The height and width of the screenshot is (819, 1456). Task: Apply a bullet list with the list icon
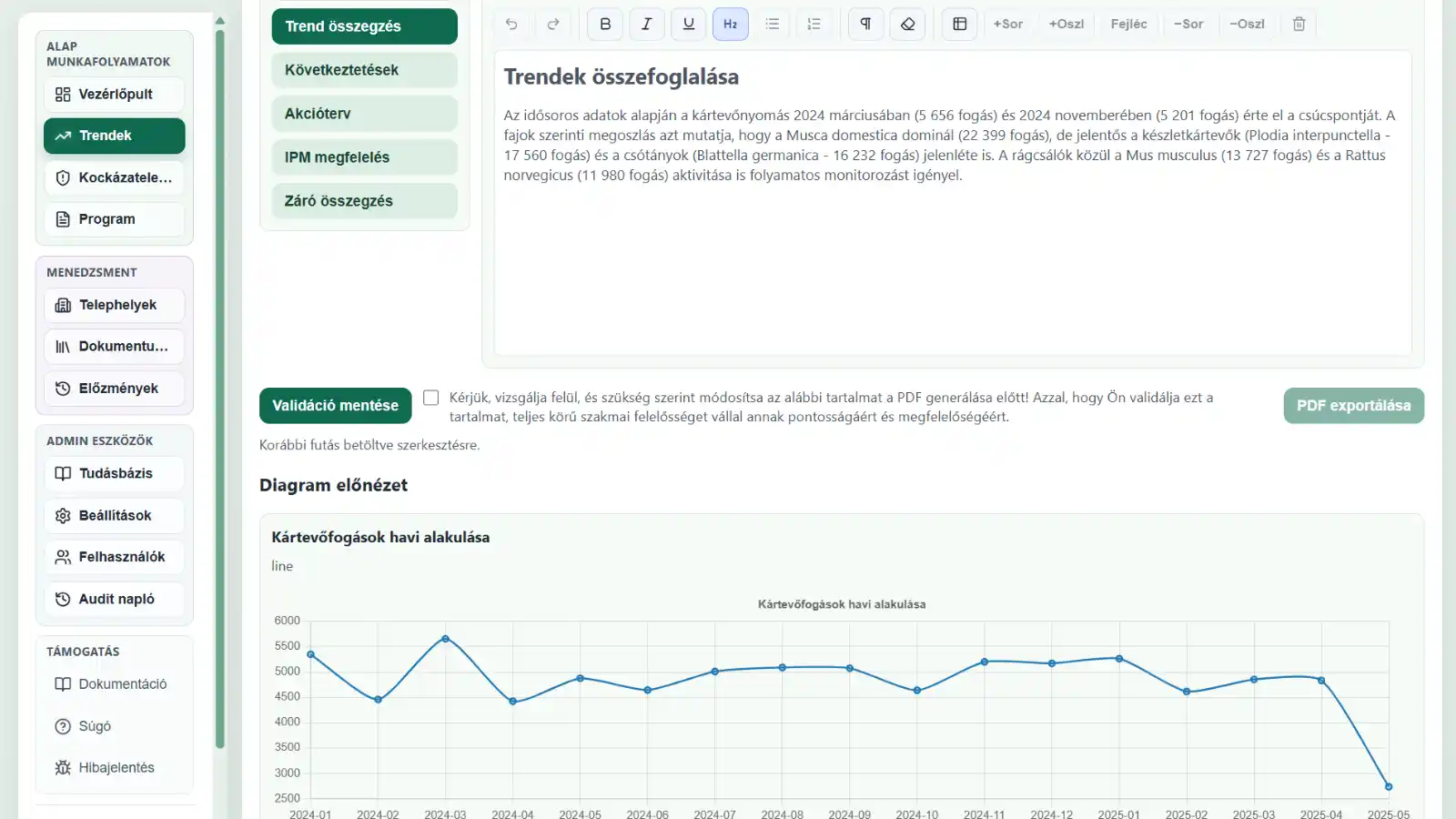(x=773, y=25)
